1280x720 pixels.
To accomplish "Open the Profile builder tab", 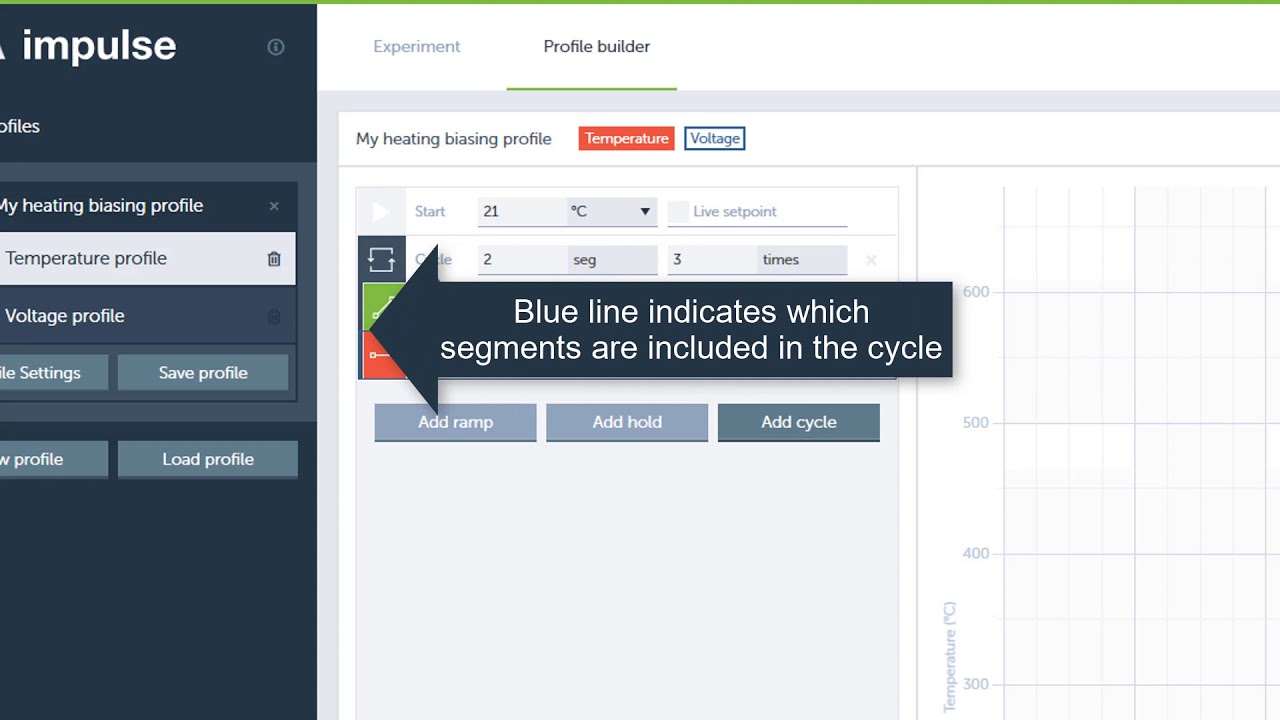I will (596, 47).
